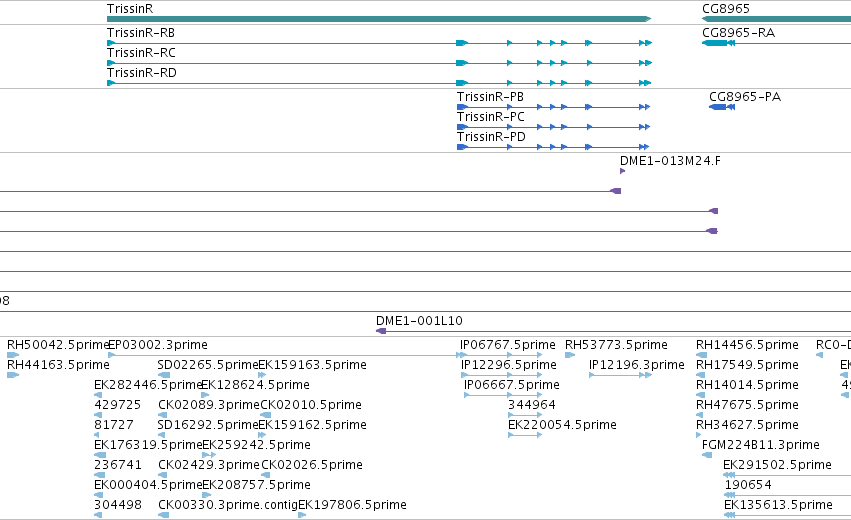Screen dimensions: 851x520
Task: Open EST EK291502.5prime
Action: click(x=777, y=466)
